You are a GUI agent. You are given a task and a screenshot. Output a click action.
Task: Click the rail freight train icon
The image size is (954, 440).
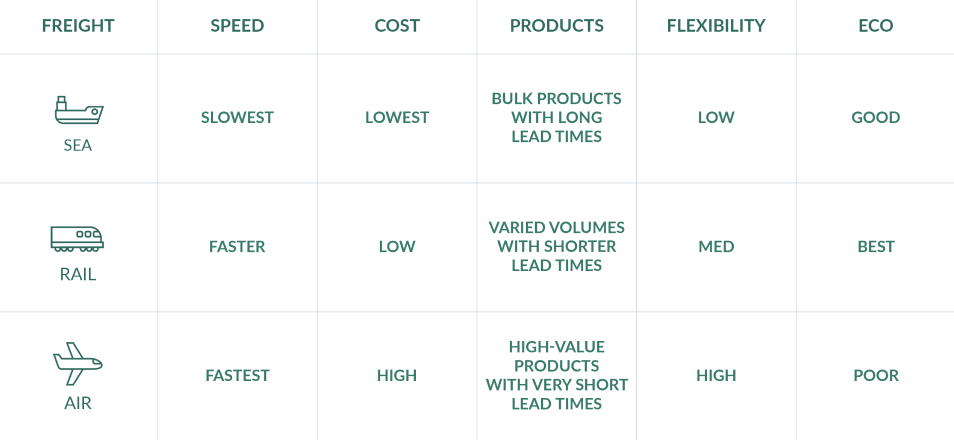pyautogui.click(x=77, y=239)
